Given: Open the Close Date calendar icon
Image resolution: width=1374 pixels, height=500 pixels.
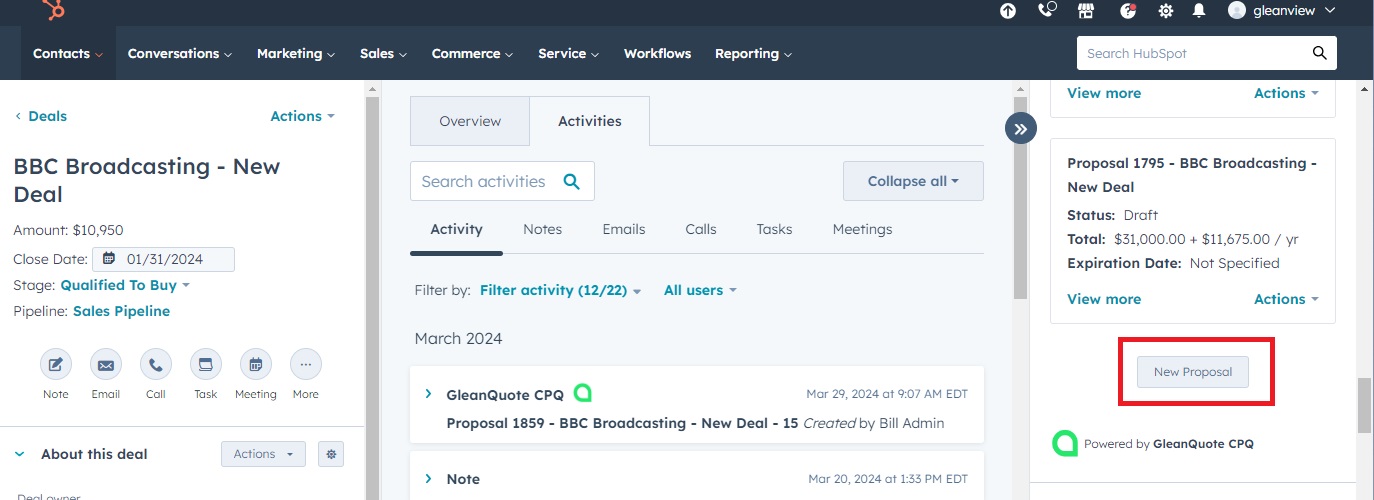Looking at the screenshot, I should coord(109,259).
